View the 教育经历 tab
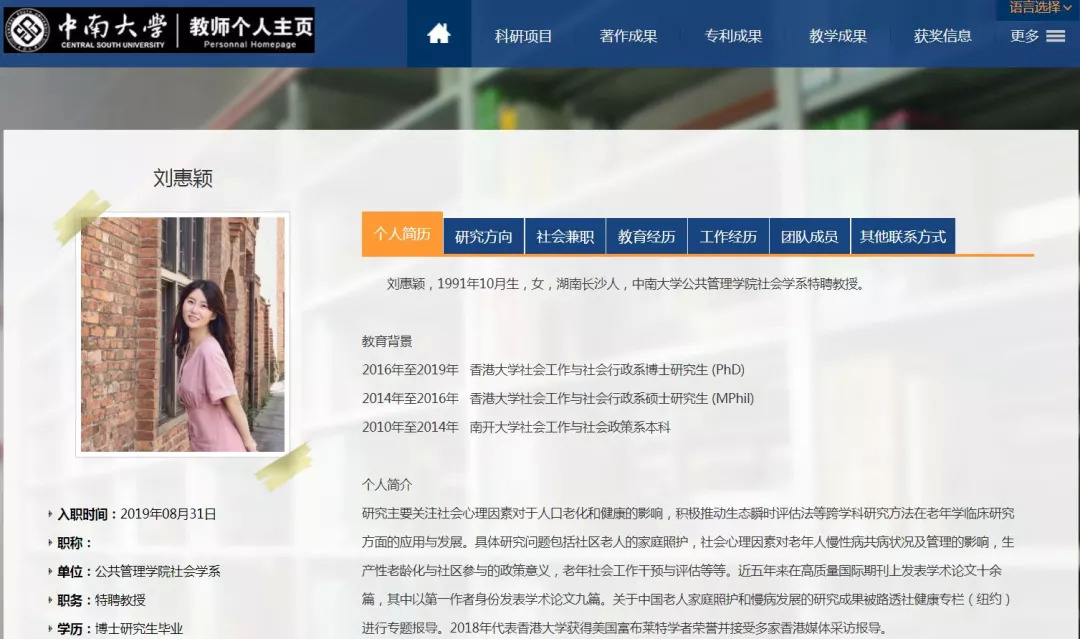 click(646, 236)
